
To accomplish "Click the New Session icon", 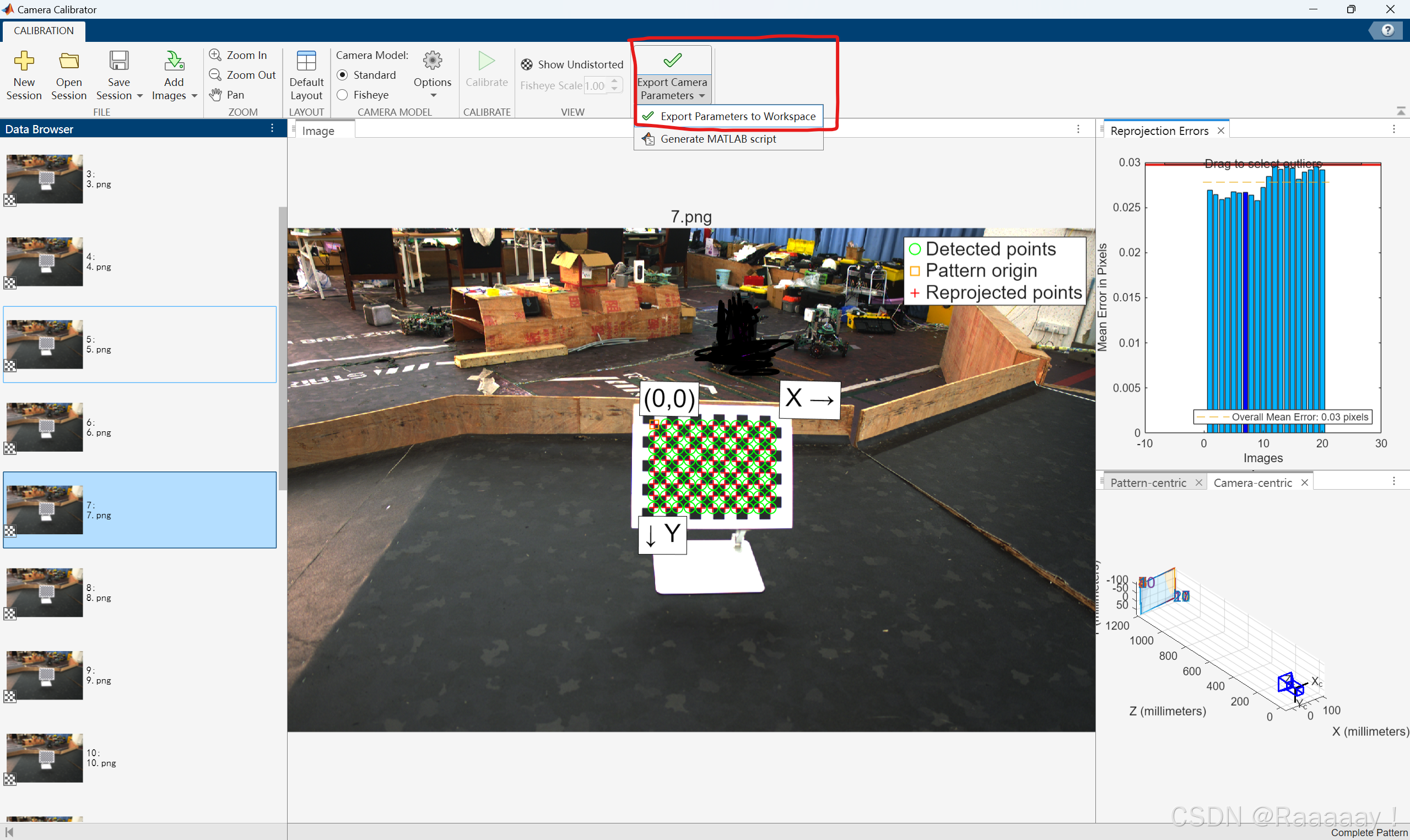I will pos(24,61).
